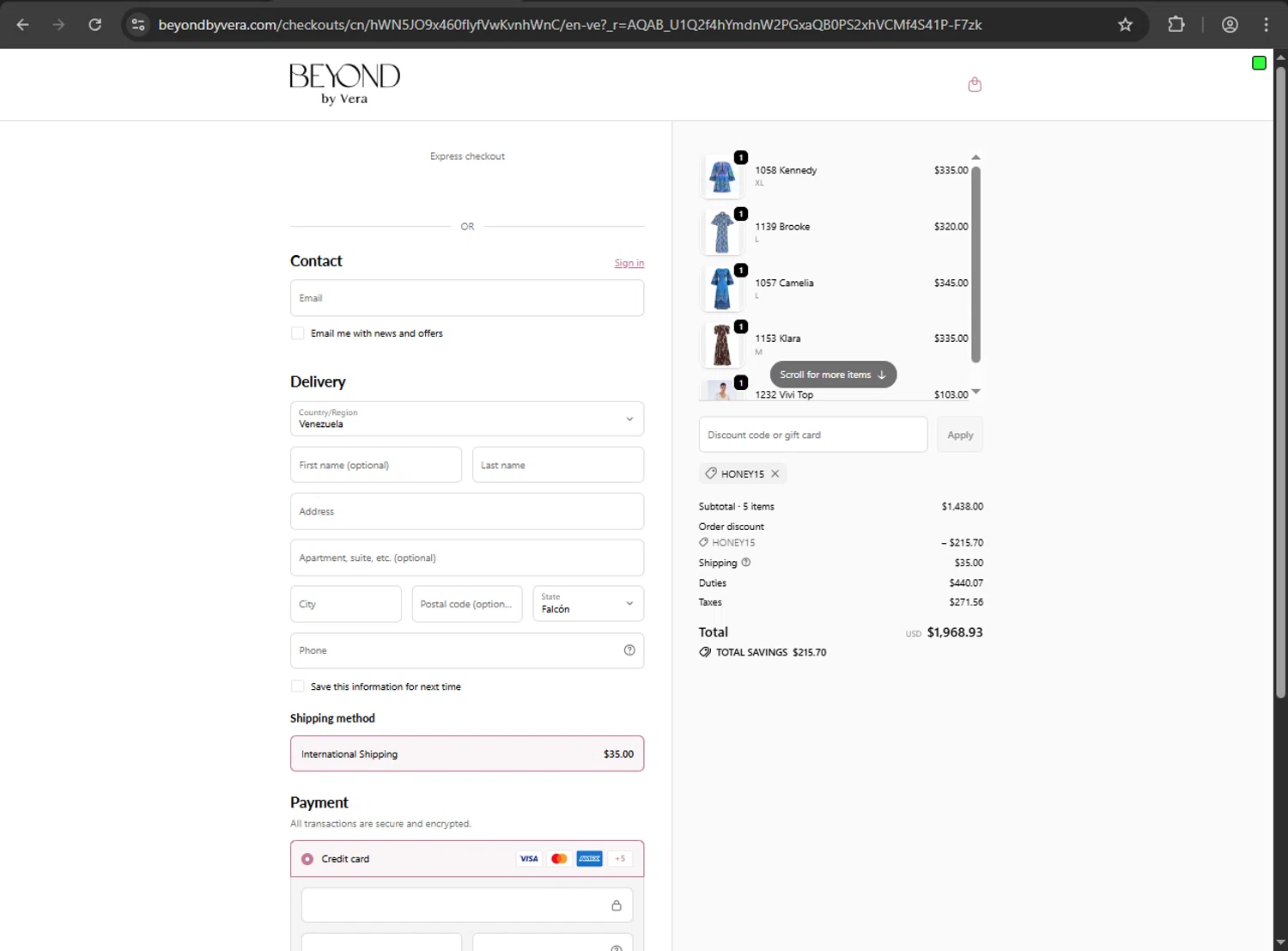
Task: Focus the City field
Action: coord(346,604)
